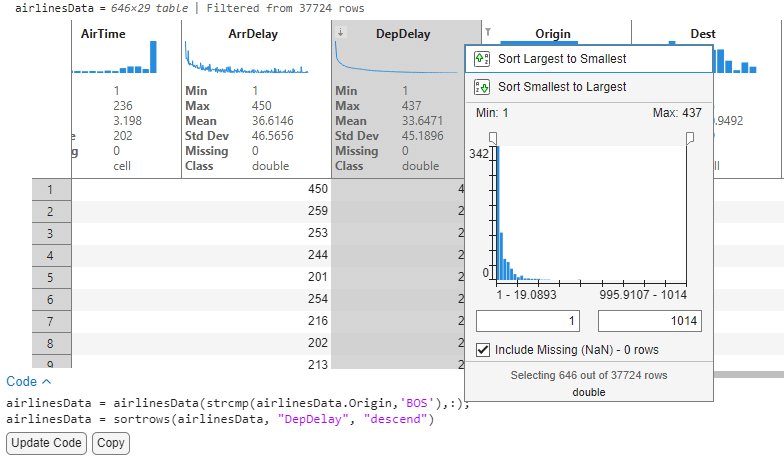Image resolution: width=784 pixels, height=457 pixels.
Task: Choose Sort Smallest to Largest option
Action: tap(562, 87)
